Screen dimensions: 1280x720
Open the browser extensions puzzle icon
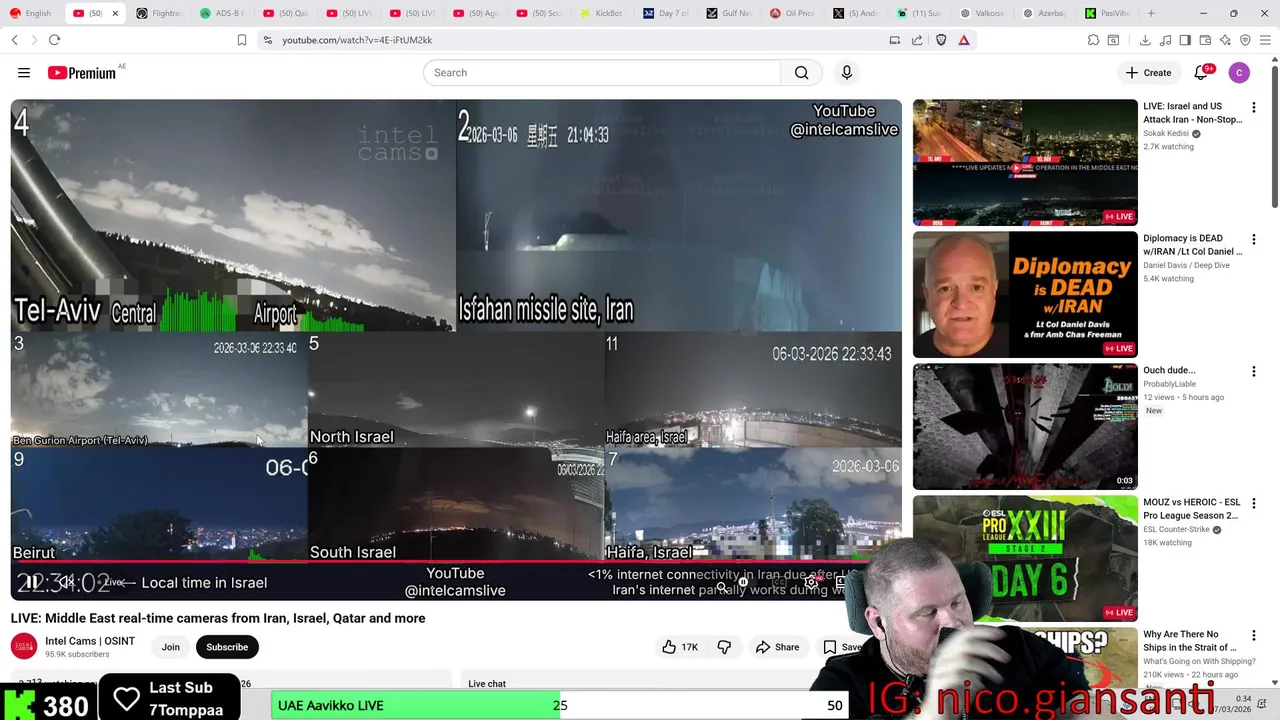pos(1094,40)
